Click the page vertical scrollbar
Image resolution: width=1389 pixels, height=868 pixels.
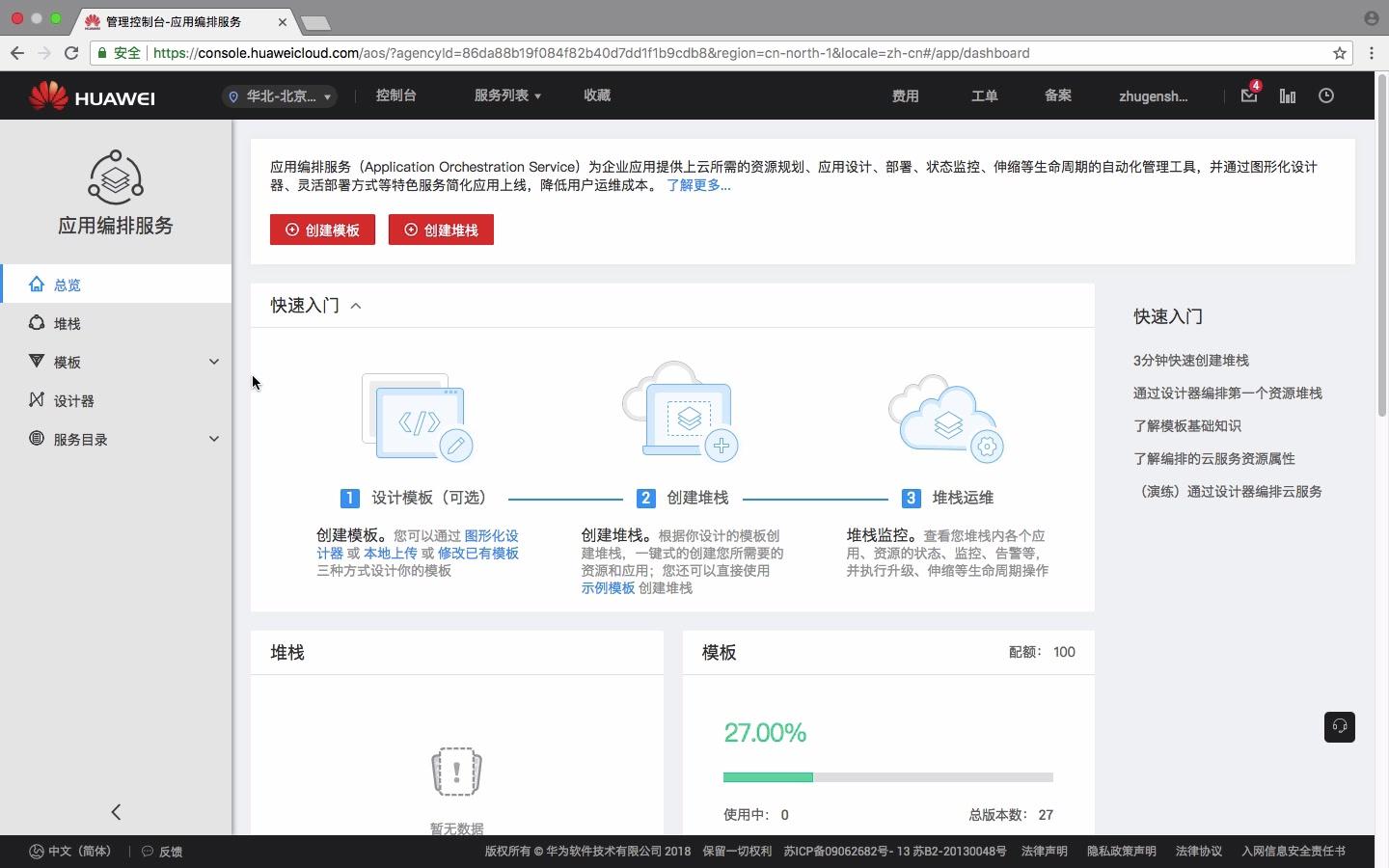pos(1381,244)
